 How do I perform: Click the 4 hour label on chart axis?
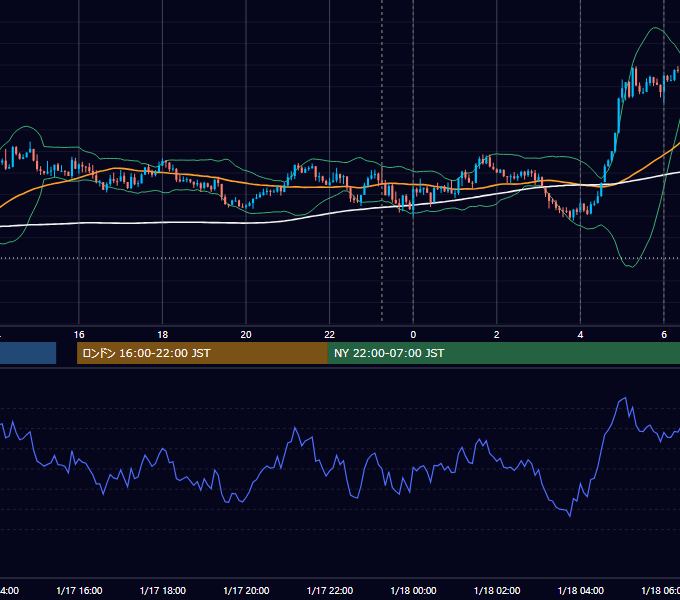click(x=580, y=335)
